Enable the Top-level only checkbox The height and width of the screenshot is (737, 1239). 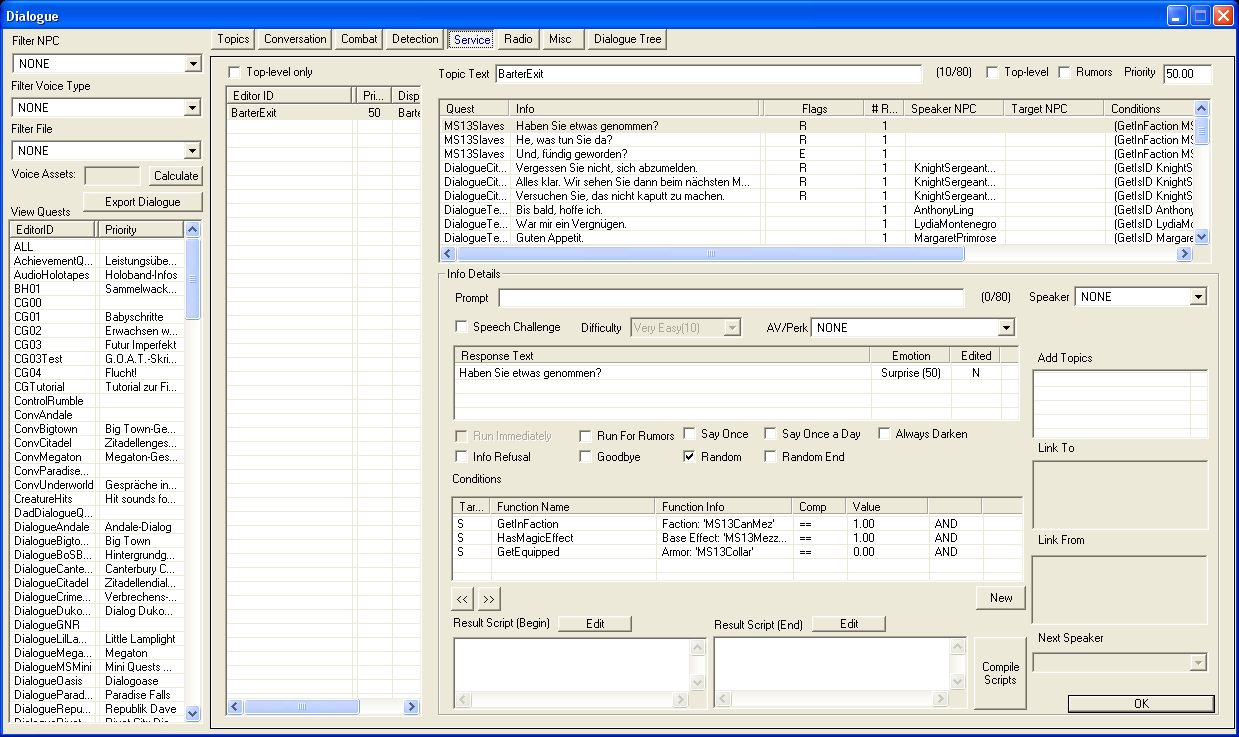(x=234, y=72)
